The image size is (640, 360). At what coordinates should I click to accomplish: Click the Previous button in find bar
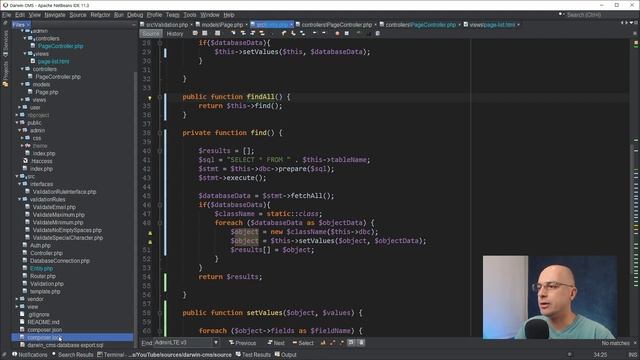pos(242,343)
